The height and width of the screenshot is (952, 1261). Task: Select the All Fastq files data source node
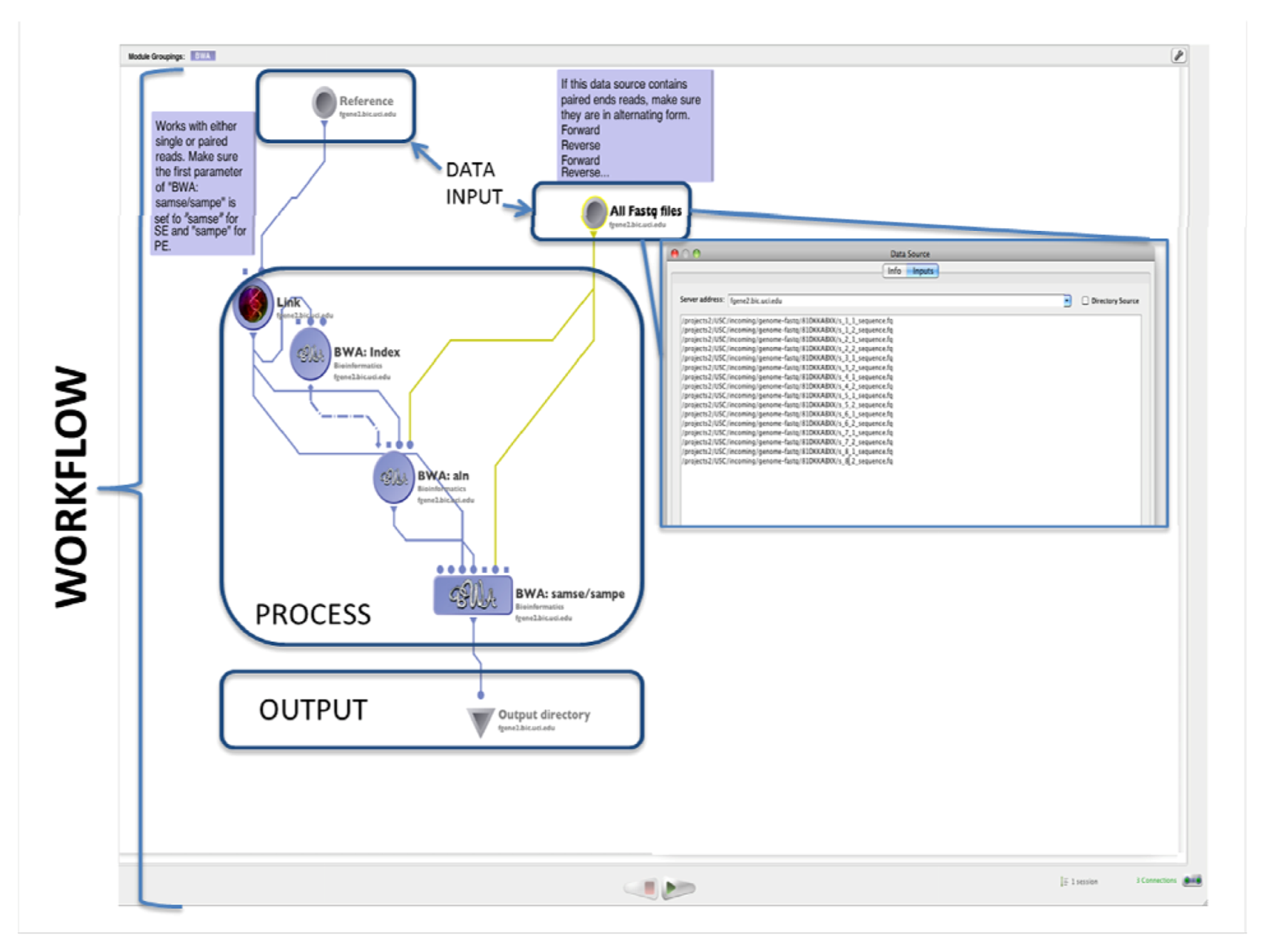coord(593,213)
